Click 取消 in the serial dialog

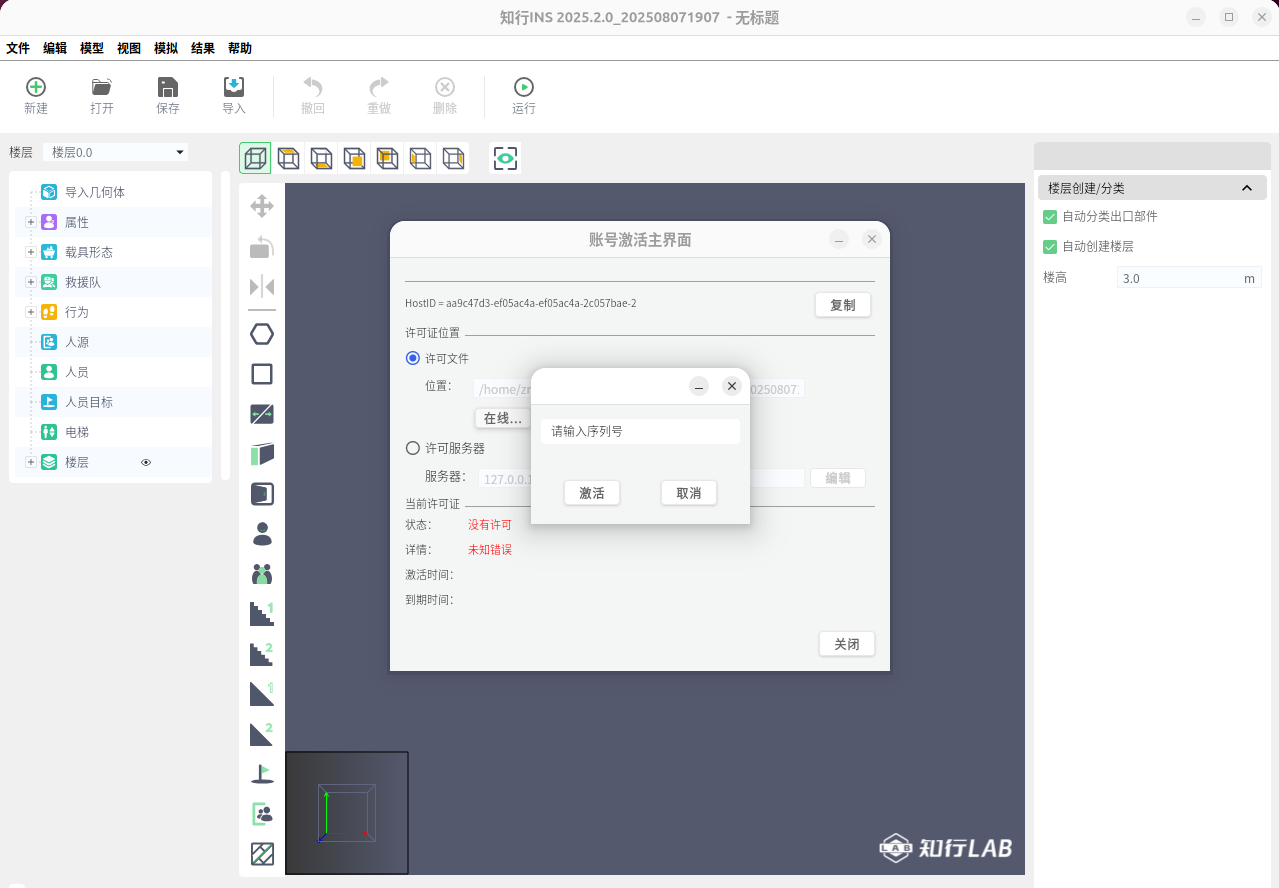tap(689, 493)
